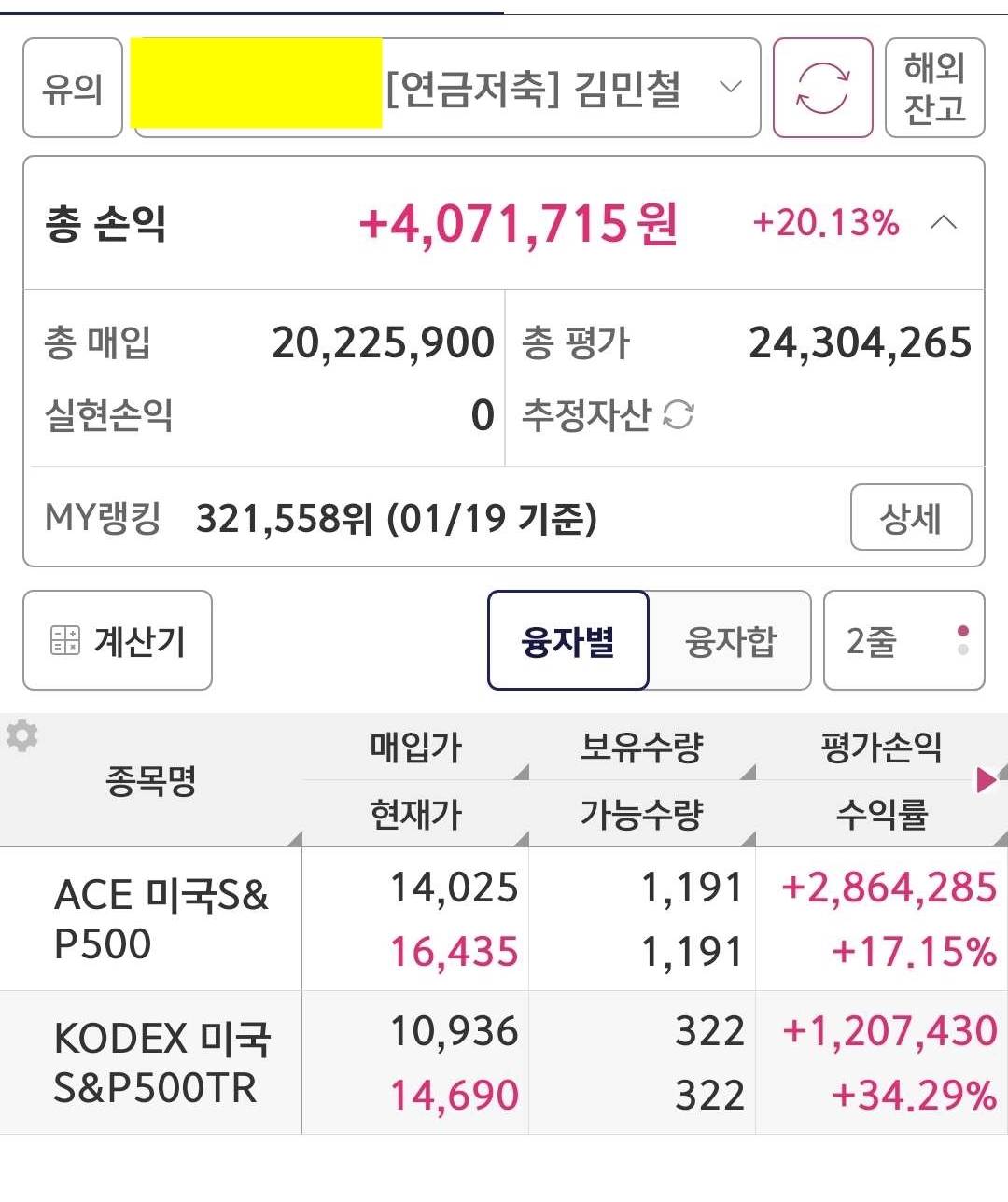Collapse the 총 손익 summary panel
The height and width of the screenshot is (1202, 1008).
click(x=945, y=223)
